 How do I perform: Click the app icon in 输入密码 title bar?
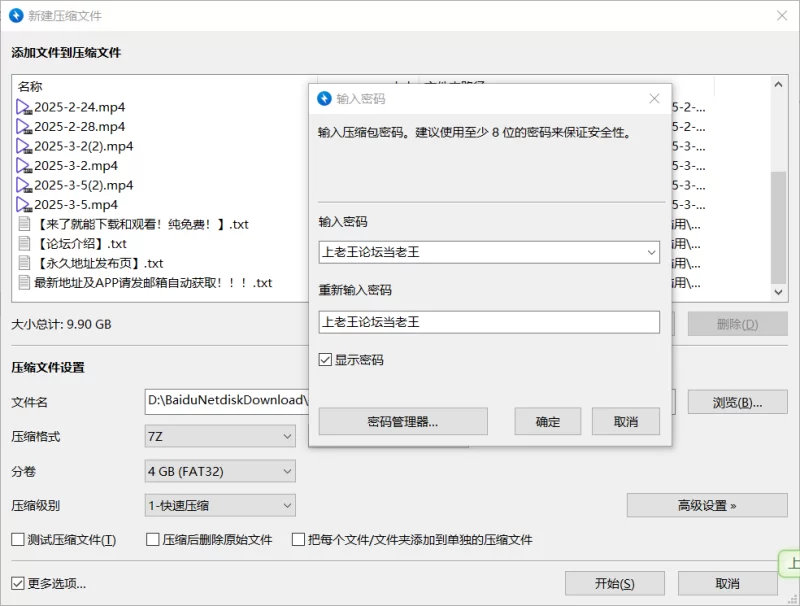coord(324,99)
